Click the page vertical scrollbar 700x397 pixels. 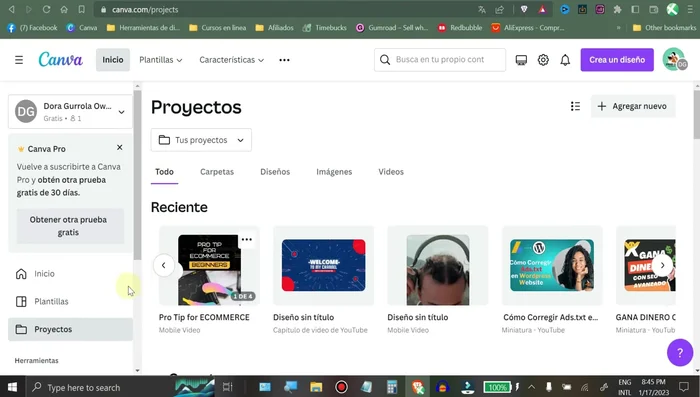point(697,114)
